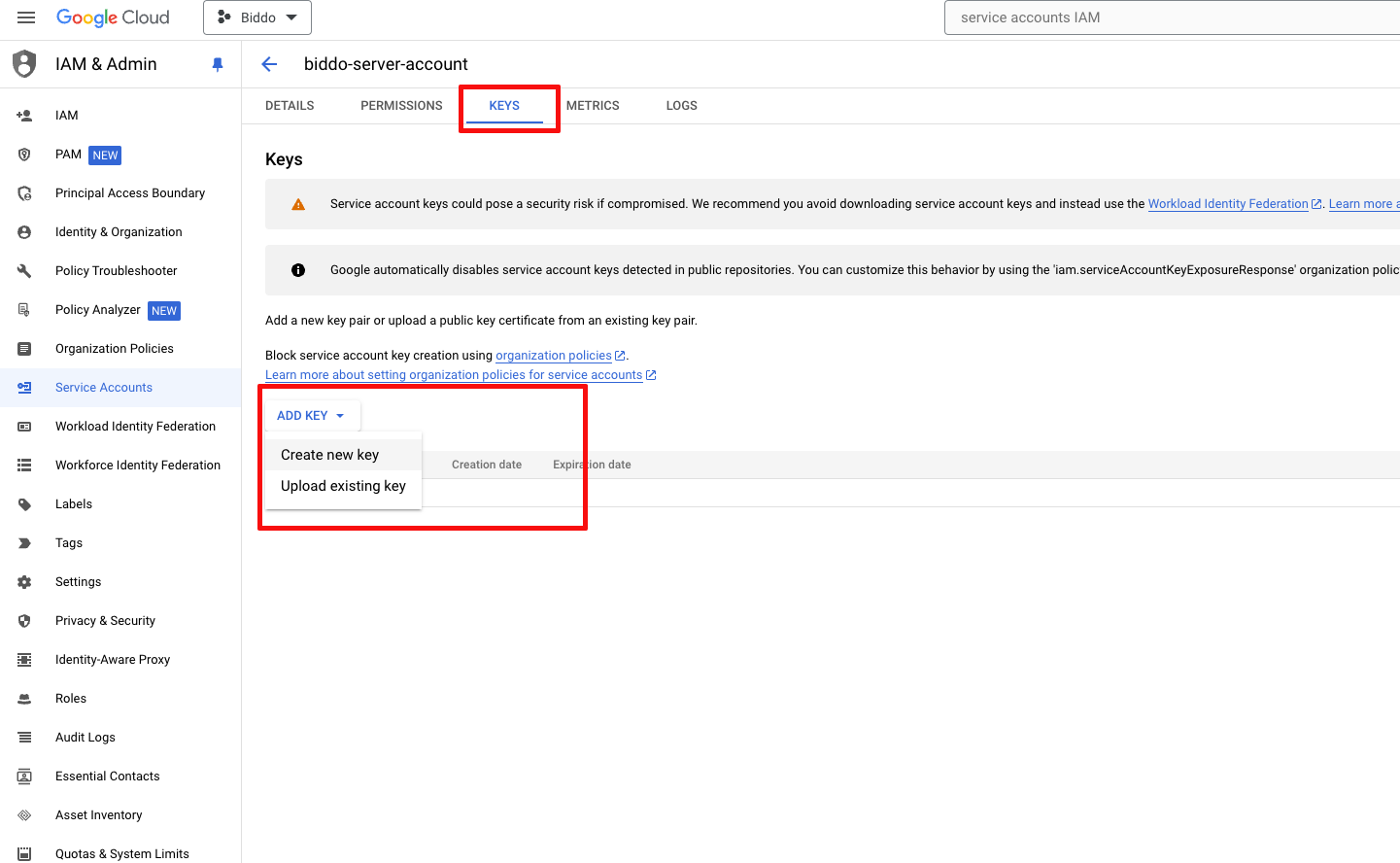
Task: Open Identity & Organization page
Action: click(120, 232)
